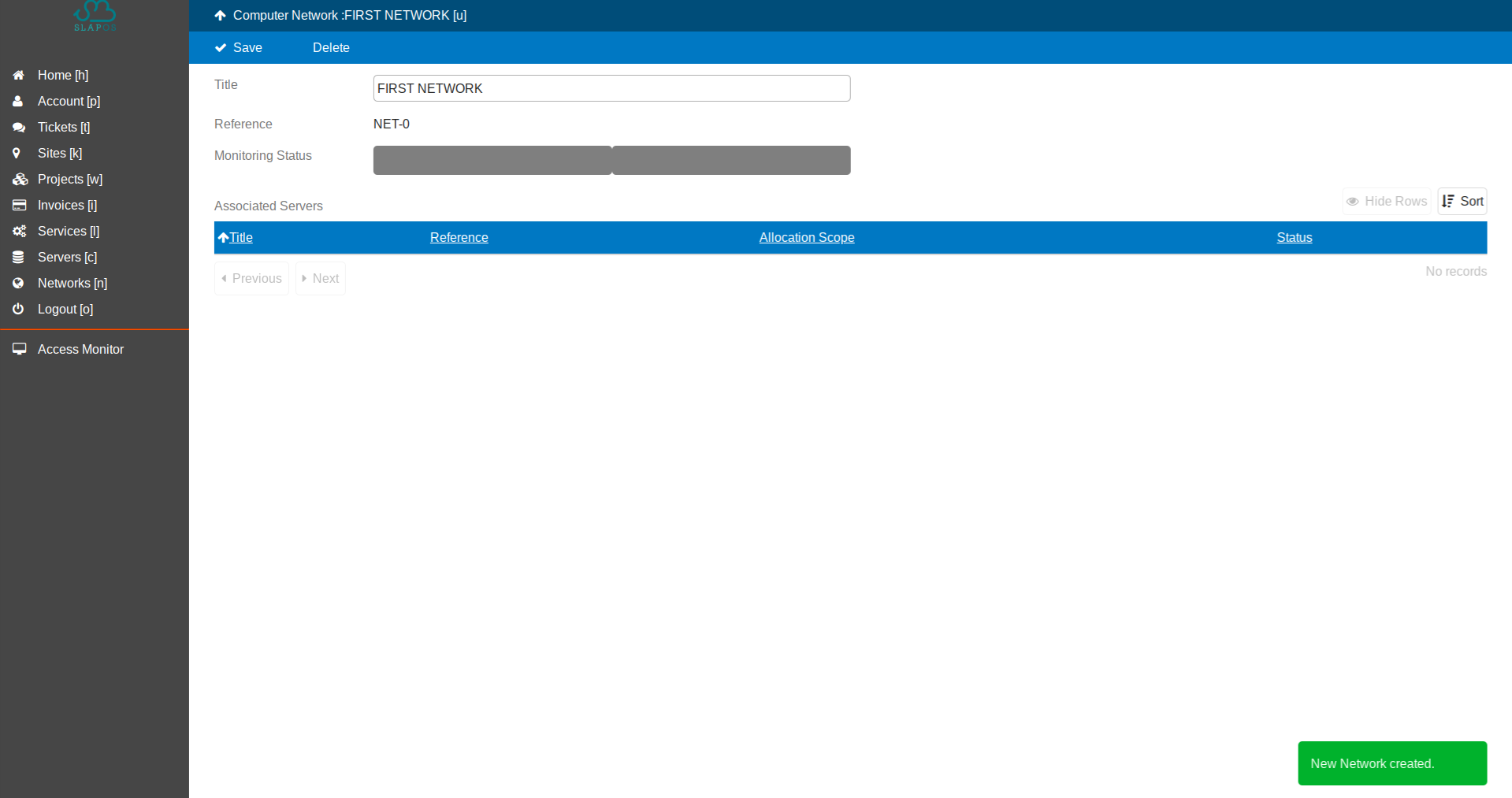Click the Account person icon
Image resolution: width=1512 pixels, height=798 pixels.
18,102
